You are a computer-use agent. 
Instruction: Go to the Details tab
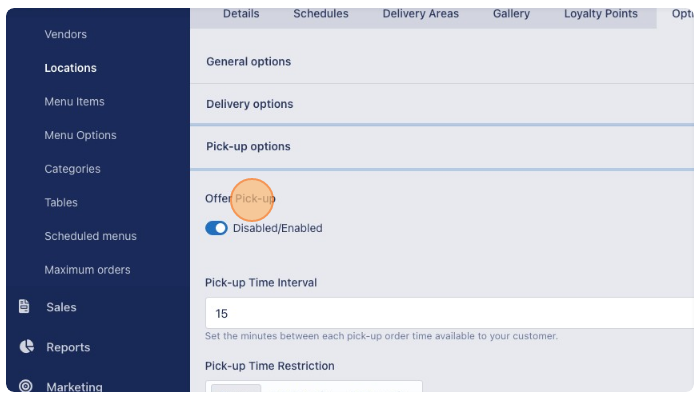click(241, 14)
